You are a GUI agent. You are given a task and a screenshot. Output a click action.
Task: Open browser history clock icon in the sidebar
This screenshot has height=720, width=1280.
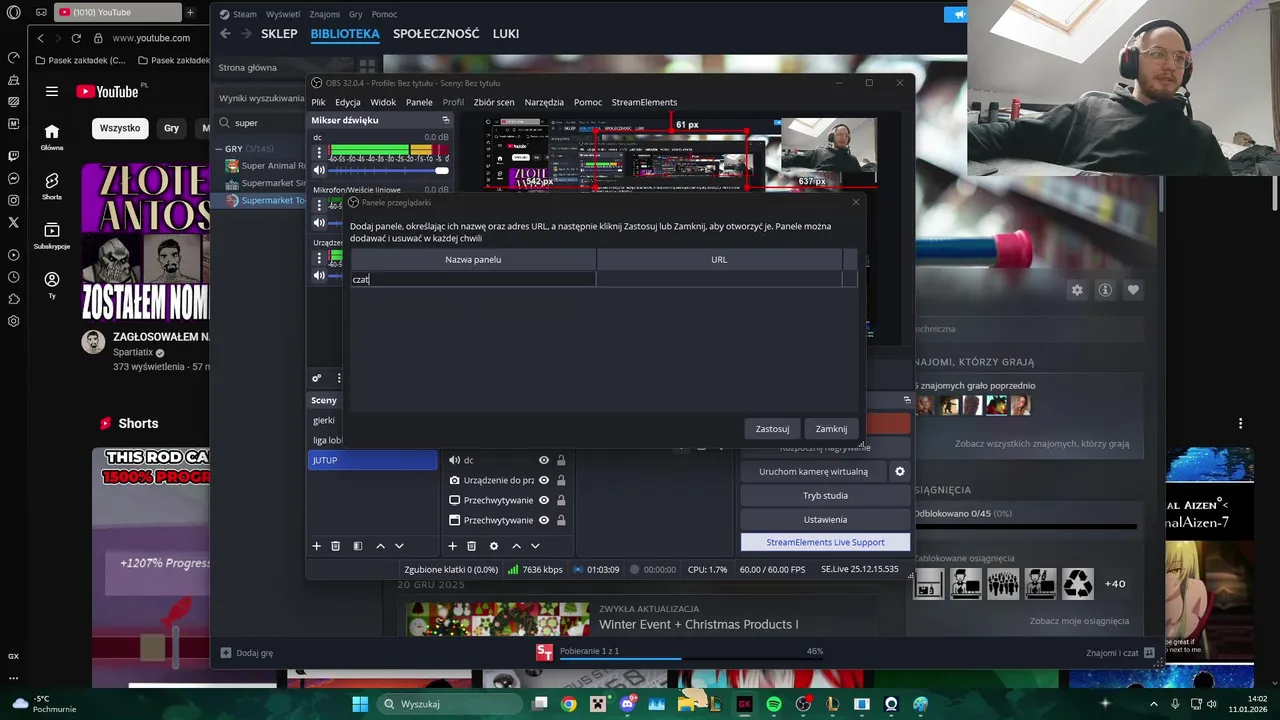coord(13,277)
